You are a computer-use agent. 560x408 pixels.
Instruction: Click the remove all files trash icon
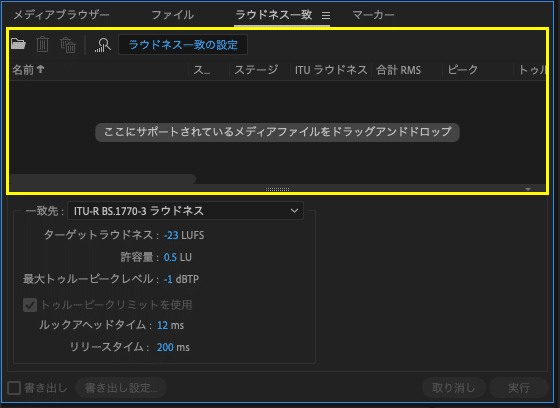click(68, 45)
